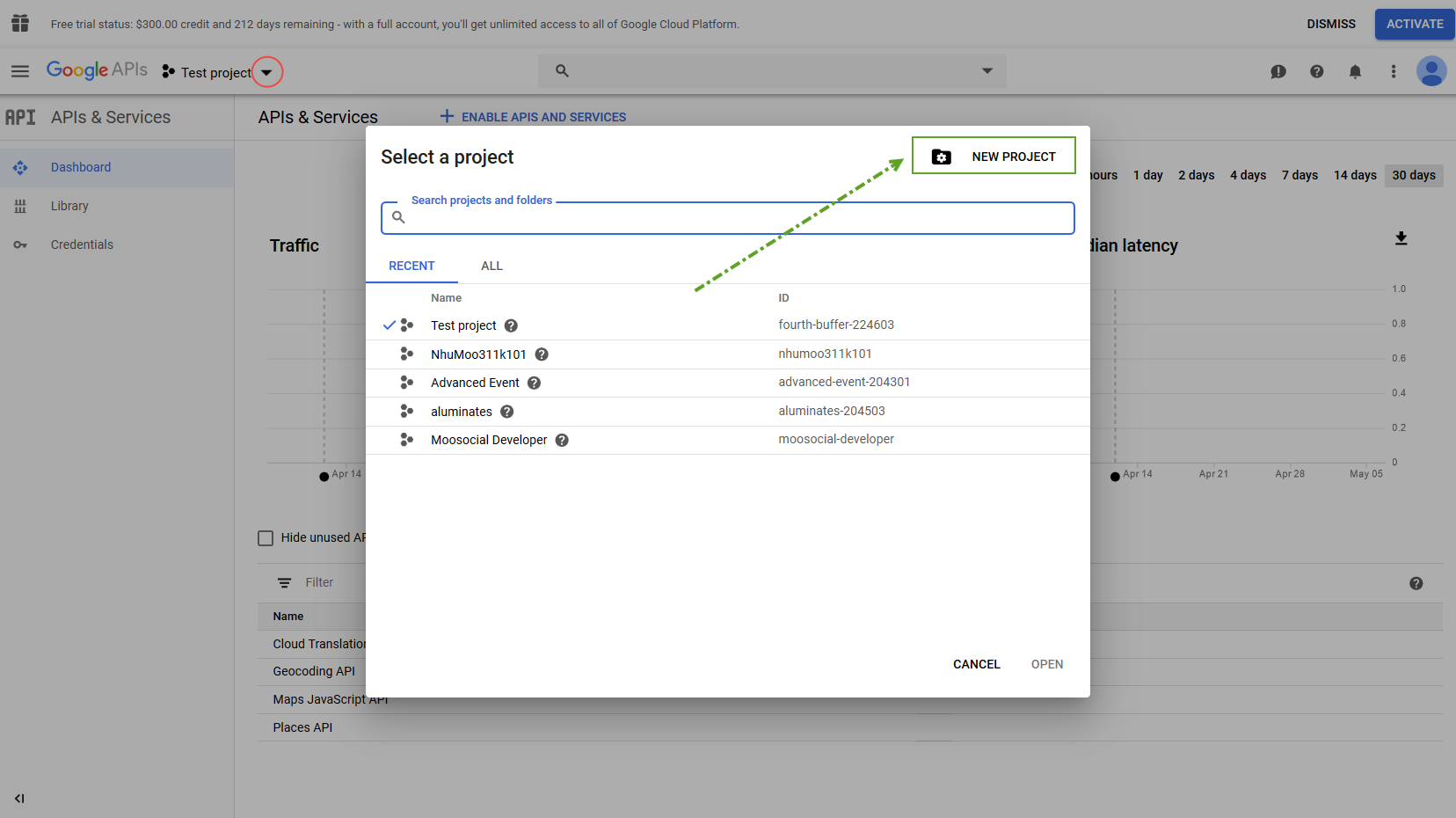This screenshot has width=1456, height=818.
Task: Click the Filter field in the API table
Action: [x=319, y=582]
